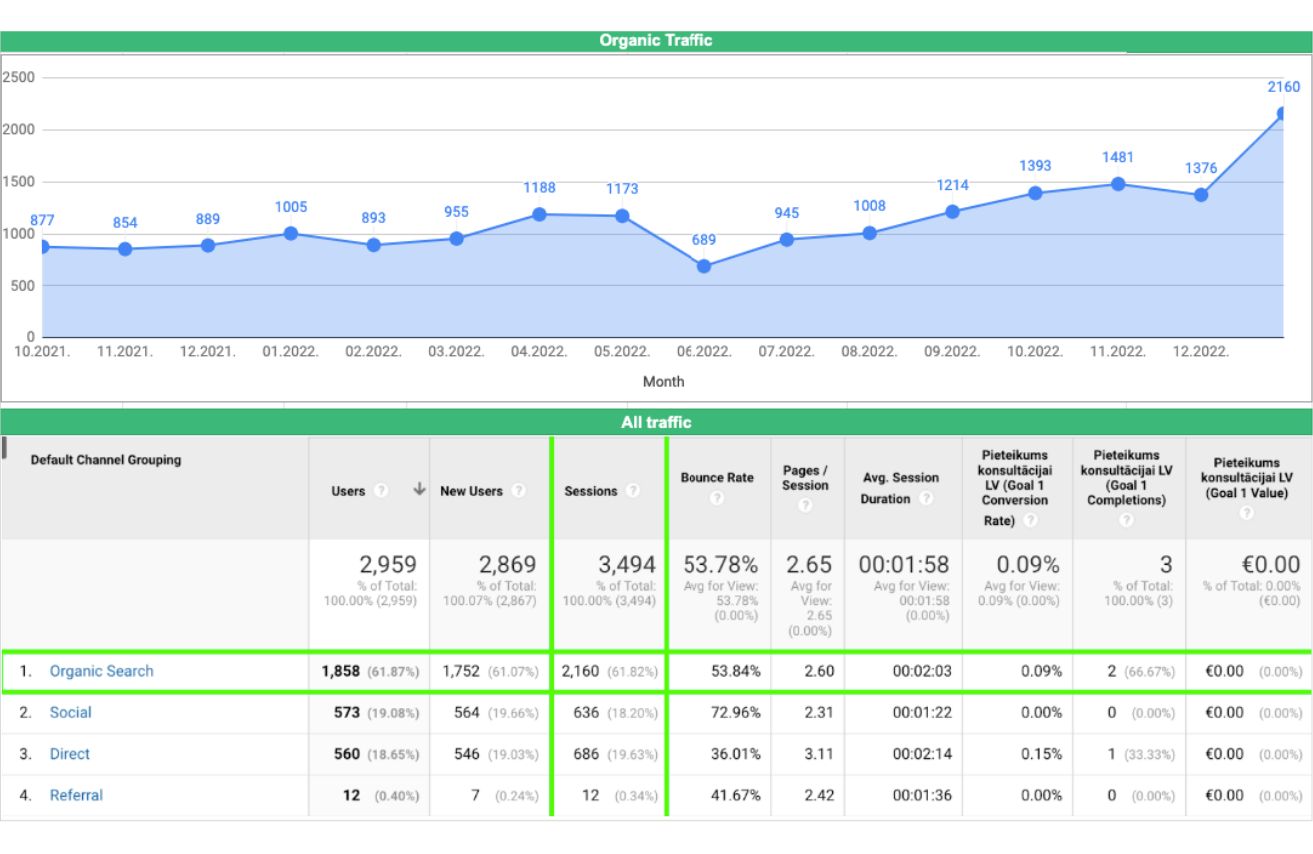Click help icon for Goal 1 Completions
Image resolution: width=1313 pixels, height=854 pixels.
point(1127,520)
